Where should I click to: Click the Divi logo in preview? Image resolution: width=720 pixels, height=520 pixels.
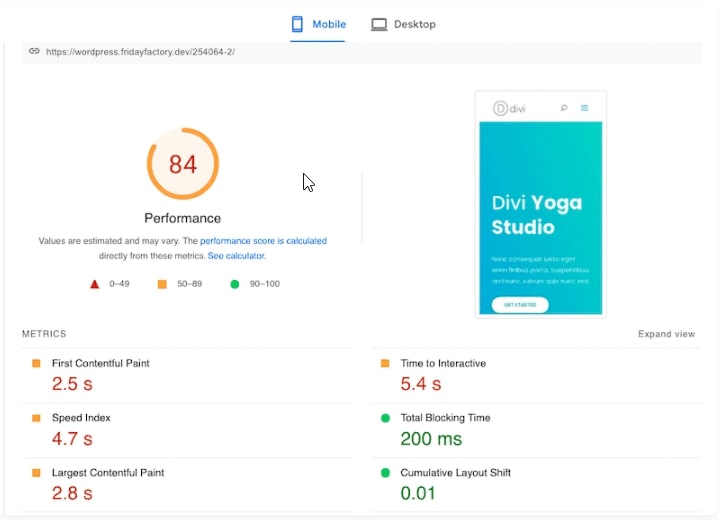509,108
